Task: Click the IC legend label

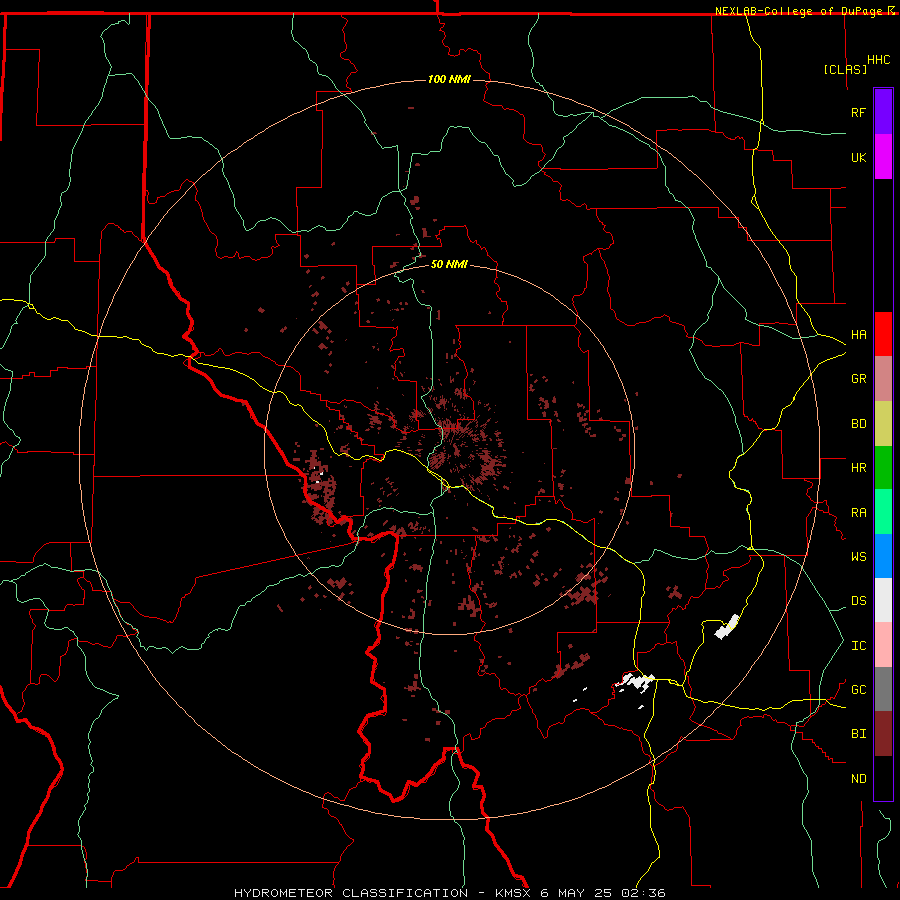Action: (x=858, y=646)
